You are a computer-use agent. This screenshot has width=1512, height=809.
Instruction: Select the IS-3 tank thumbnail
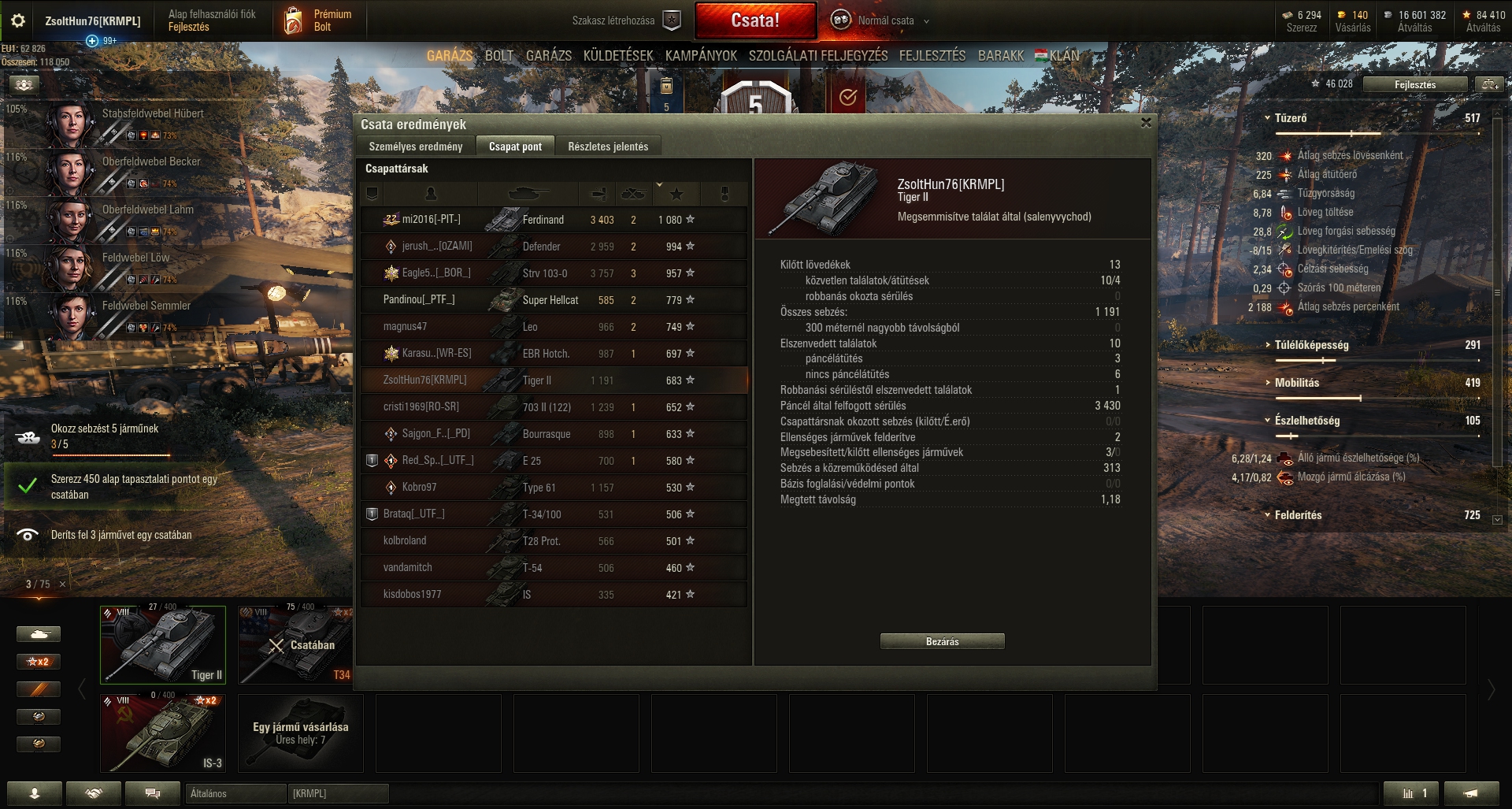[x=163, y=733]
